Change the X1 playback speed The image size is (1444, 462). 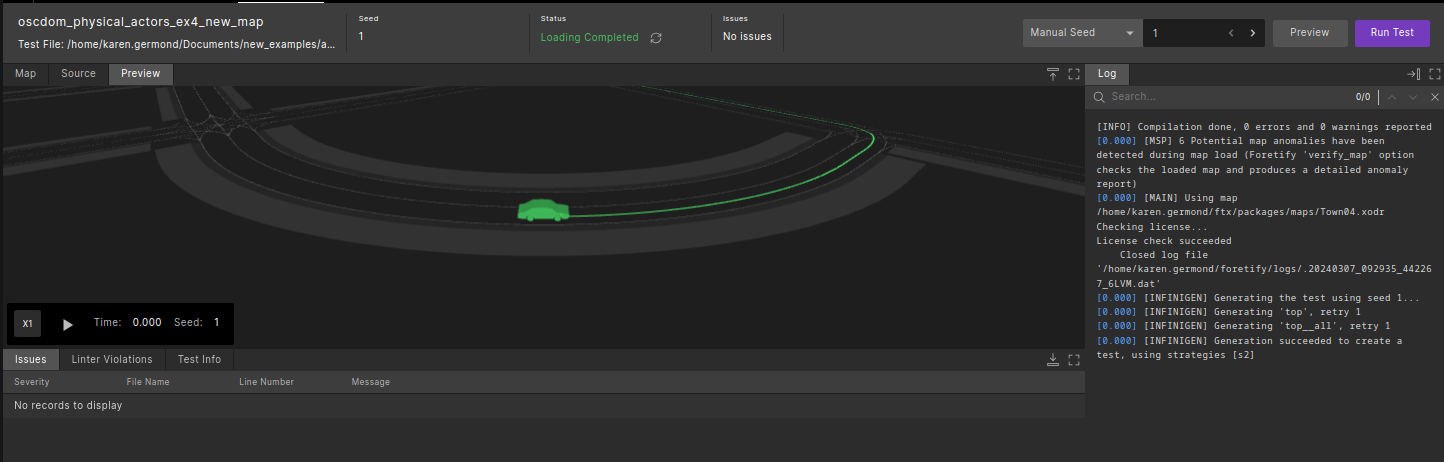point(28,324)
